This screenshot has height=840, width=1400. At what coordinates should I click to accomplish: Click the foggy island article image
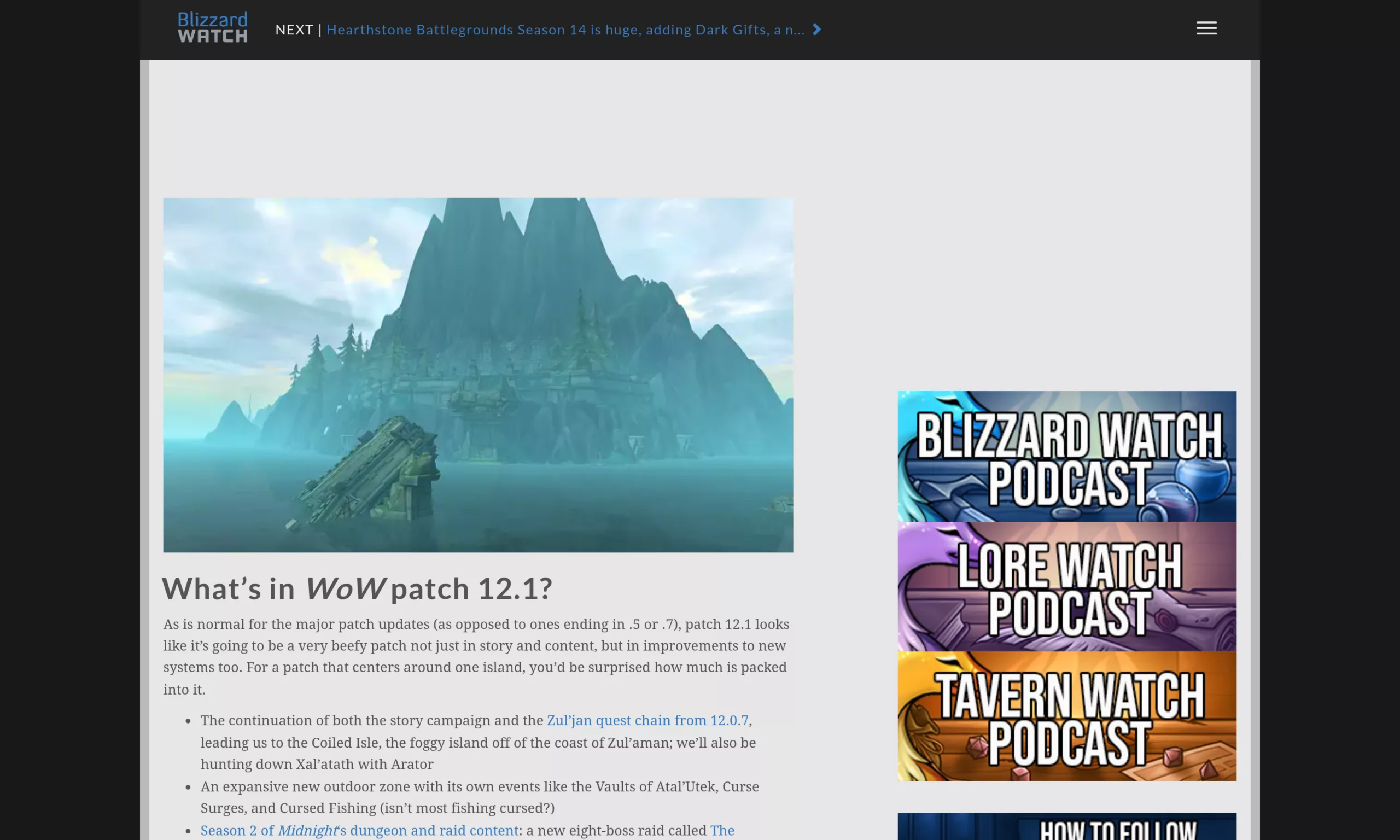click(478, 375)
